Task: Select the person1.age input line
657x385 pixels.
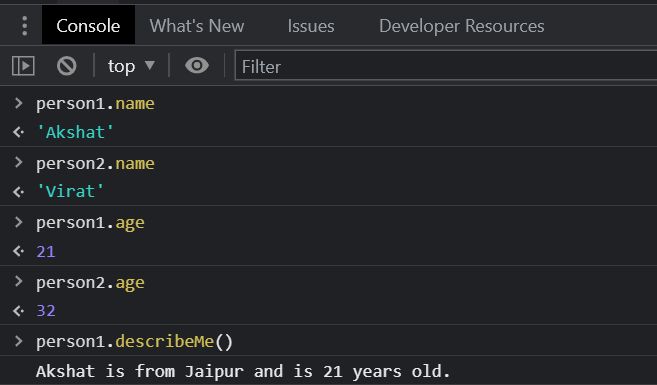Action: coord(90,223)
